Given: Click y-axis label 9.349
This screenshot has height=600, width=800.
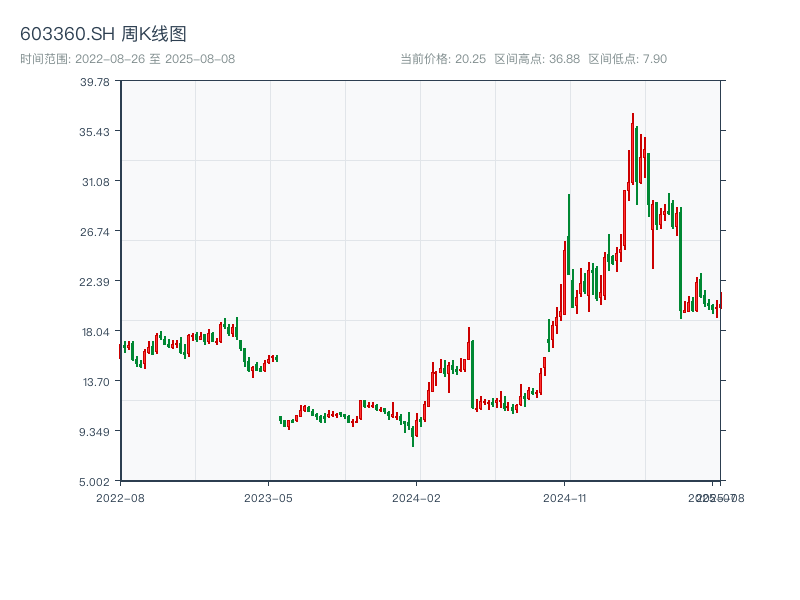Looking at the screenshot, I should [x=94, y=432].
